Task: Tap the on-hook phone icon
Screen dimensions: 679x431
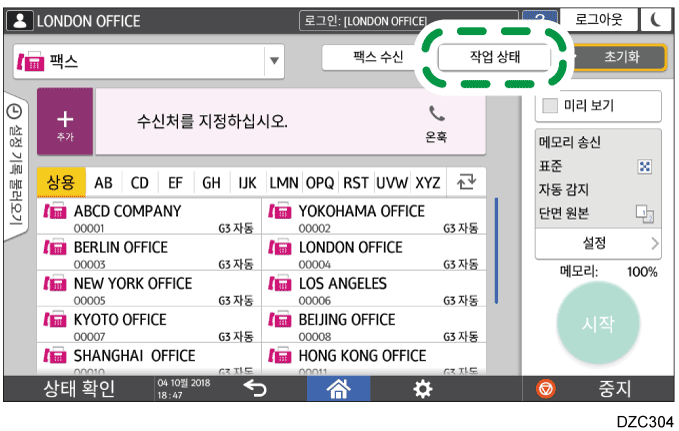Action: (x=435, y=121)
